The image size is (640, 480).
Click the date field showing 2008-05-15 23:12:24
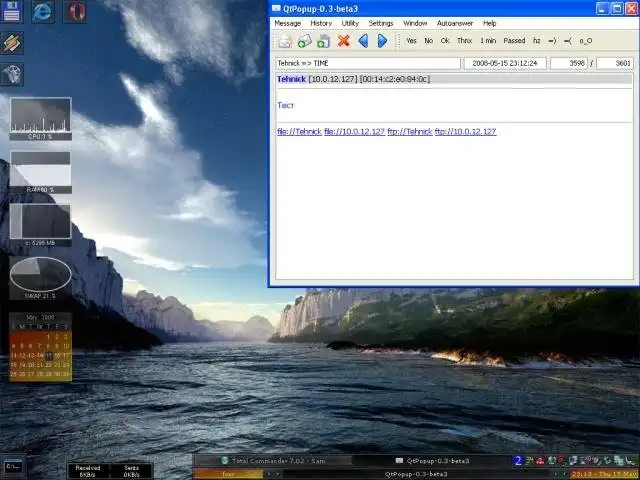pyautogui.click(x=505, y=63)
